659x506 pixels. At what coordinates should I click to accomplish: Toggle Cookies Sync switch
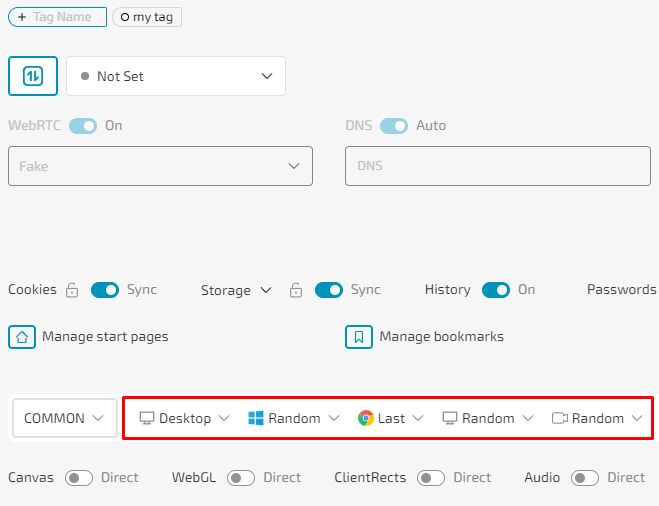point(105,290)
